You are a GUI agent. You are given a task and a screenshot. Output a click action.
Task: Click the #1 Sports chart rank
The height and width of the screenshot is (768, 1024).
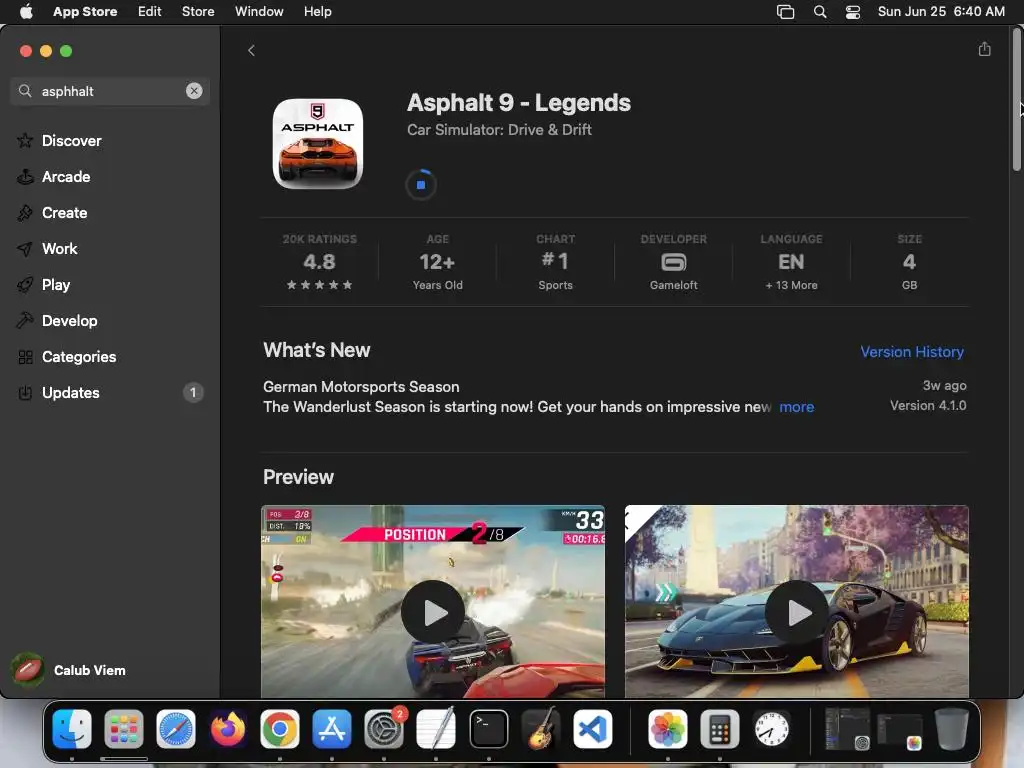coord(555,262)
